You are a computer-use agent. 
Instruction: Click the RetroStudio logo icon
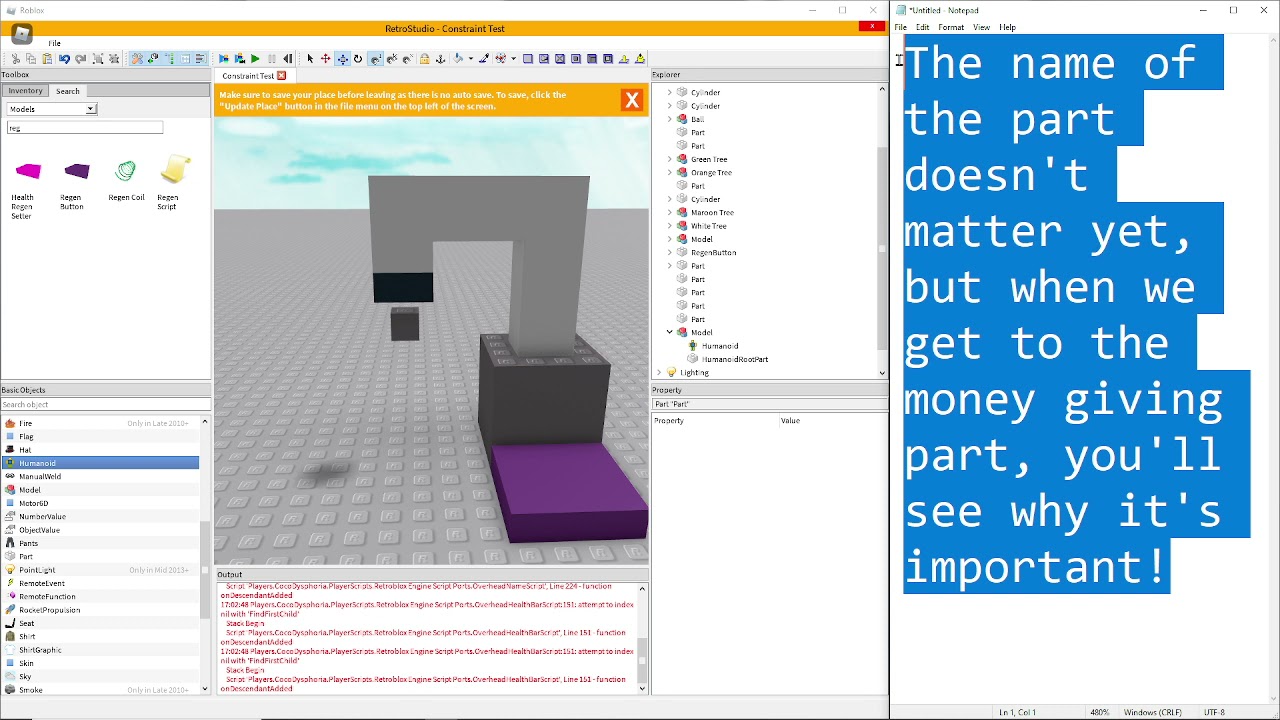pyautogui.click(x=21, y=34)
